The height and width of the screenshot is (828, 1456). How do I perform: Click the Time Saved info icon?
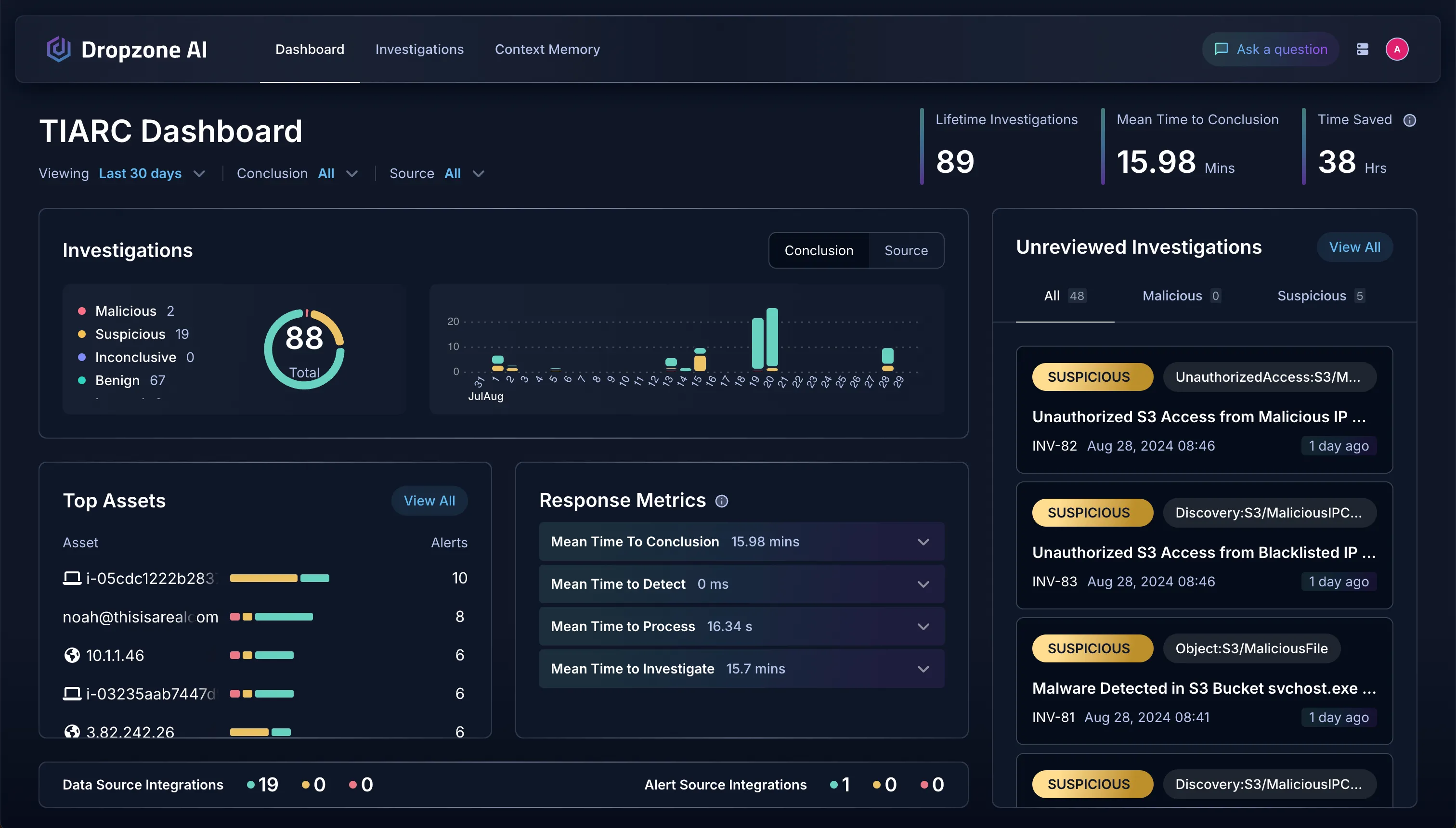click(x=1409, y=120)
